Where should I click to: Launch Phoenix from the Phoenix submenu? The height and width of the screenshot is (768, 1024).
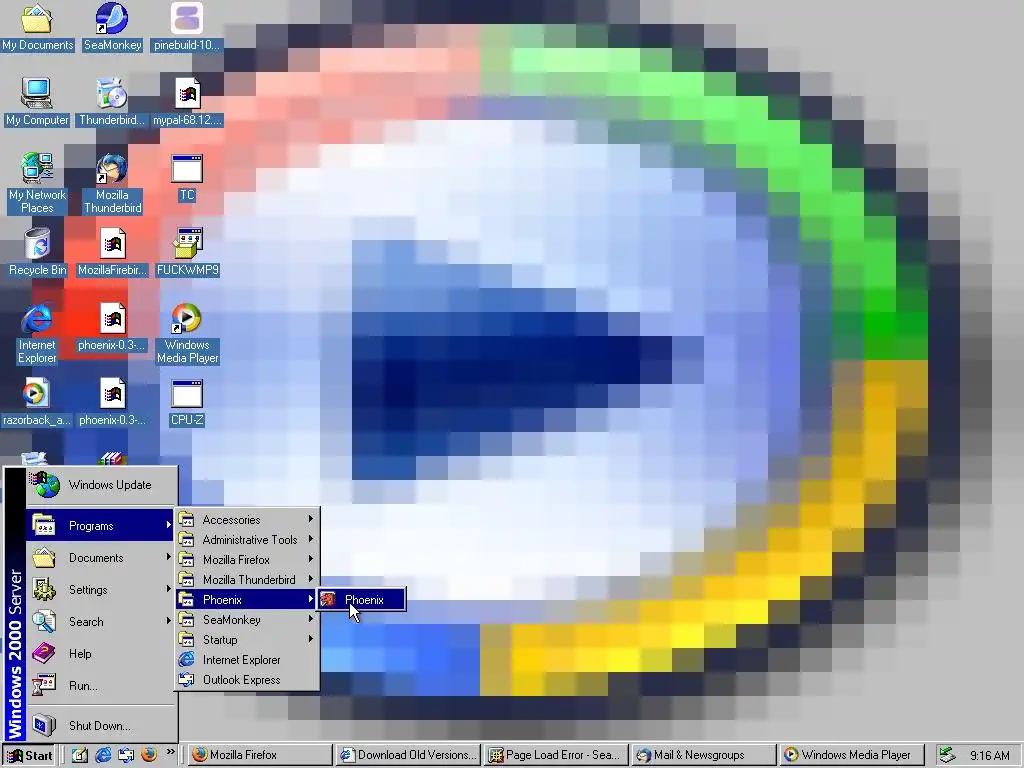click(361, 600)
